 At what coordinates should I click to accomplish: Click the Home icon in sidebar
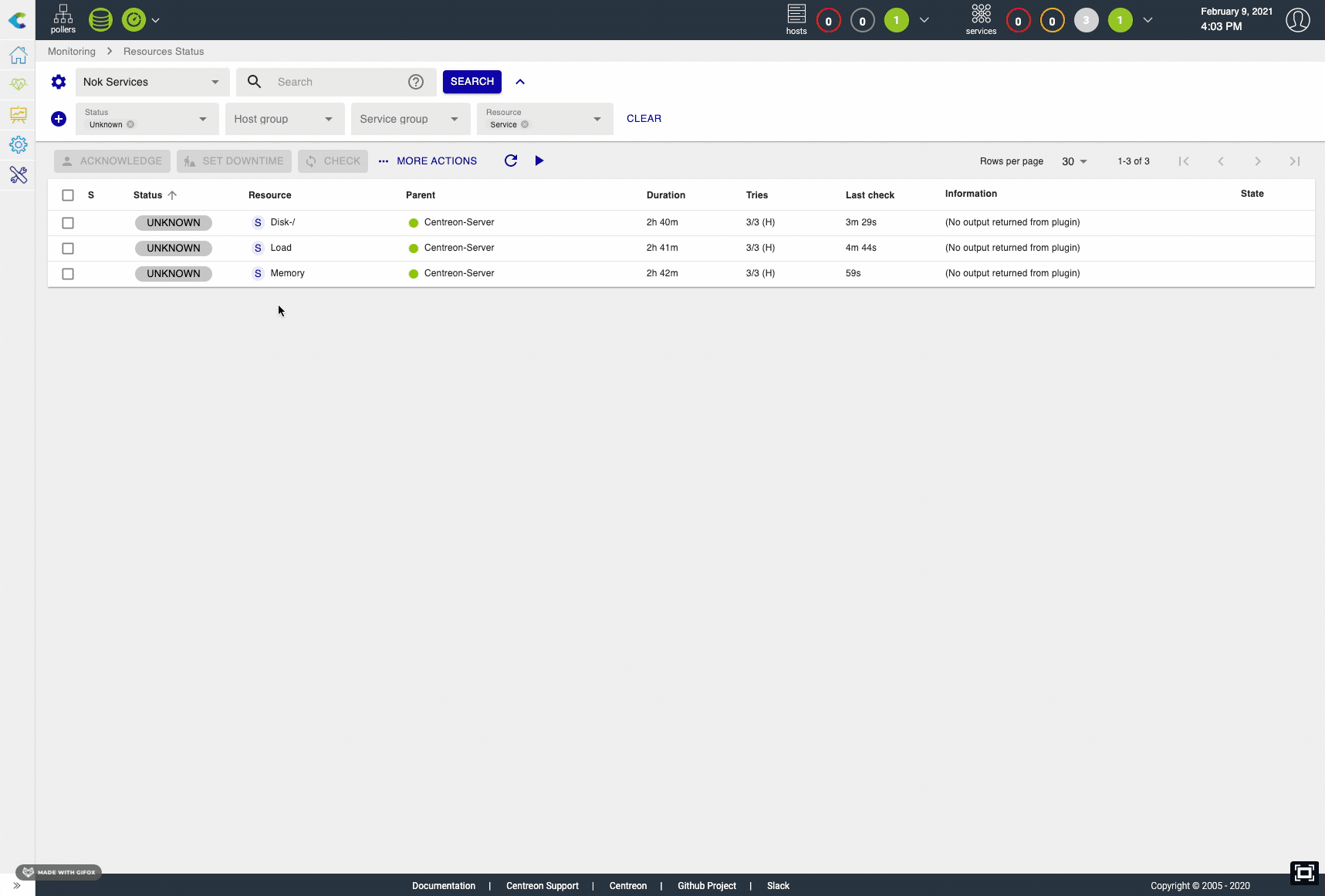pyautogui.click(x=19, y=56)
